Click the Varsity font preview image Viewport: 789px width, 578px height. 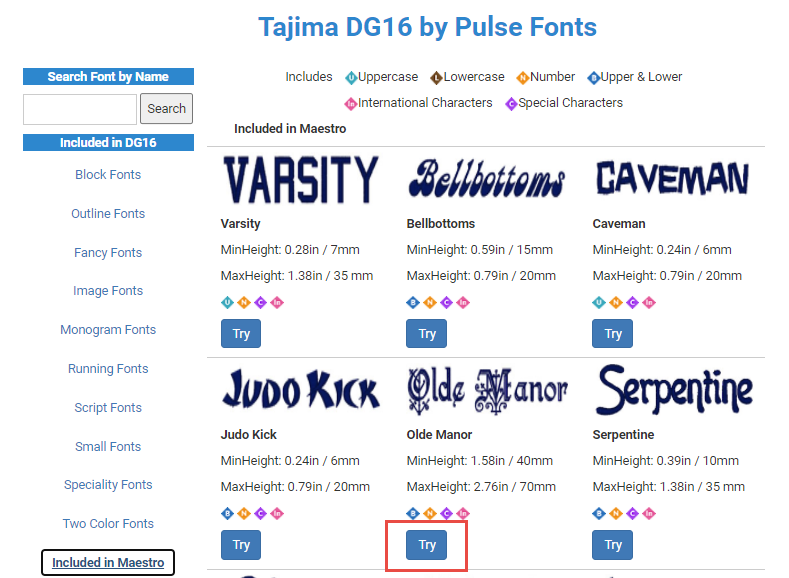click(301, 180)
